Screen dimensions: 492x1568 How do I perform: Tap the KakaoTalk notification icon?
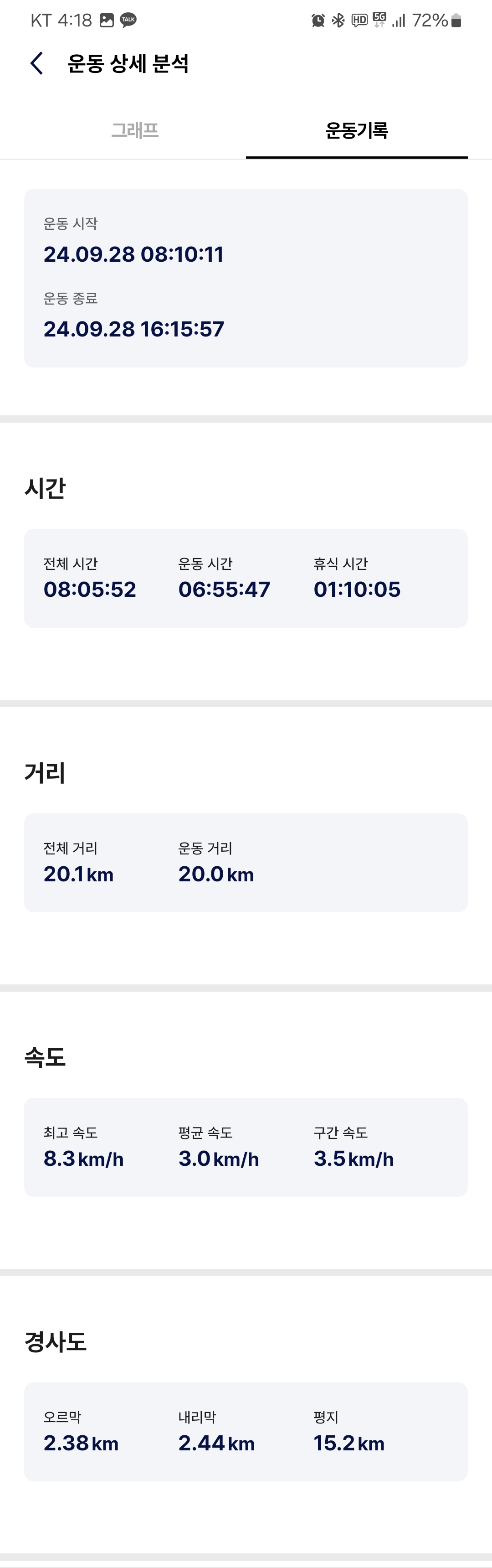click(x=128, y=20)
